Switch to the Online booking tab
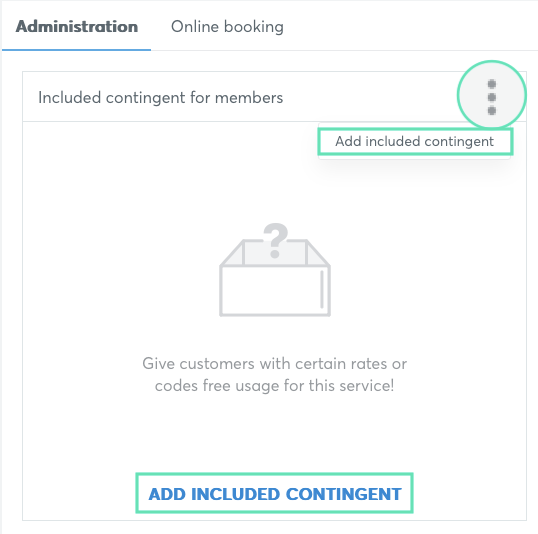The height and width of the screenshot is (534, 538). [x=227, y=27]
